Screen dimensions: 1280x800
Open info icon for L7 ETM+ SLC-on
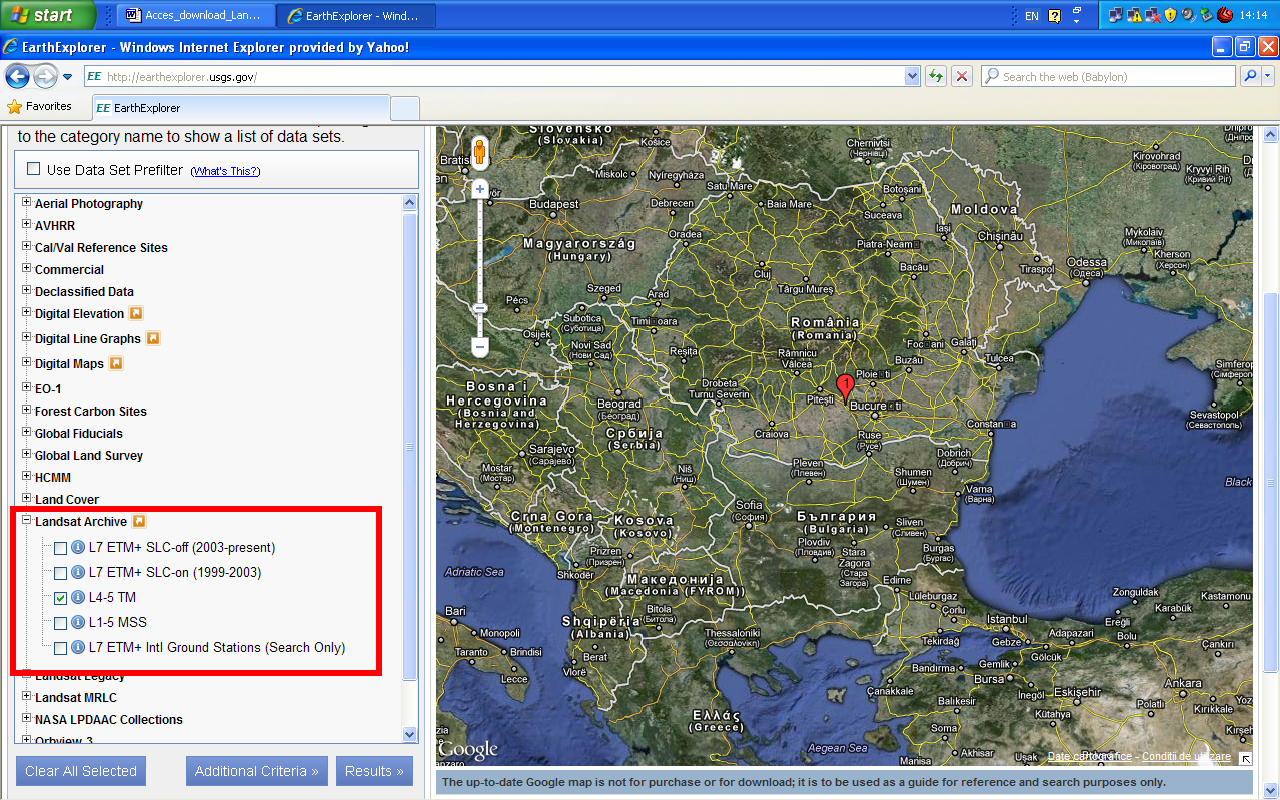click(x=78, y=573)
